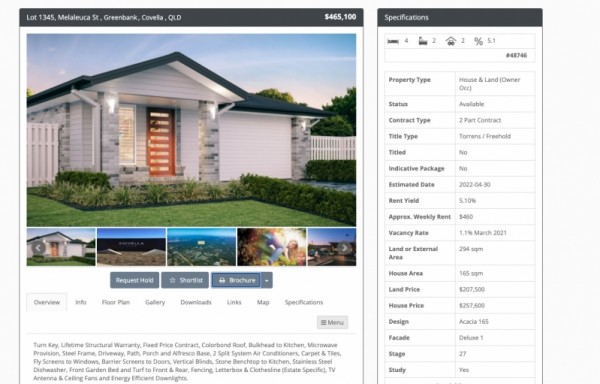This screenshot has width=600, height=384.
Task: Advance gallery with next arrow
Action: [x=344, y=247]
